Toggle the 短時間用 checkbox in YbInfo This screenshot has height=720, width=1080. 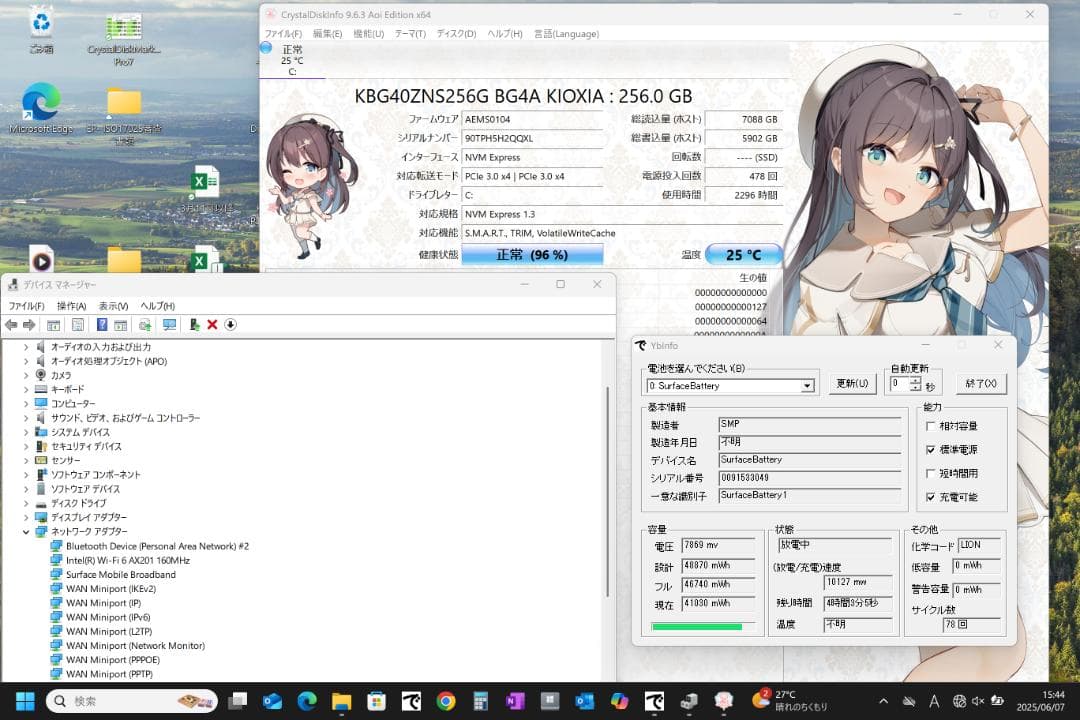point(931,473)
